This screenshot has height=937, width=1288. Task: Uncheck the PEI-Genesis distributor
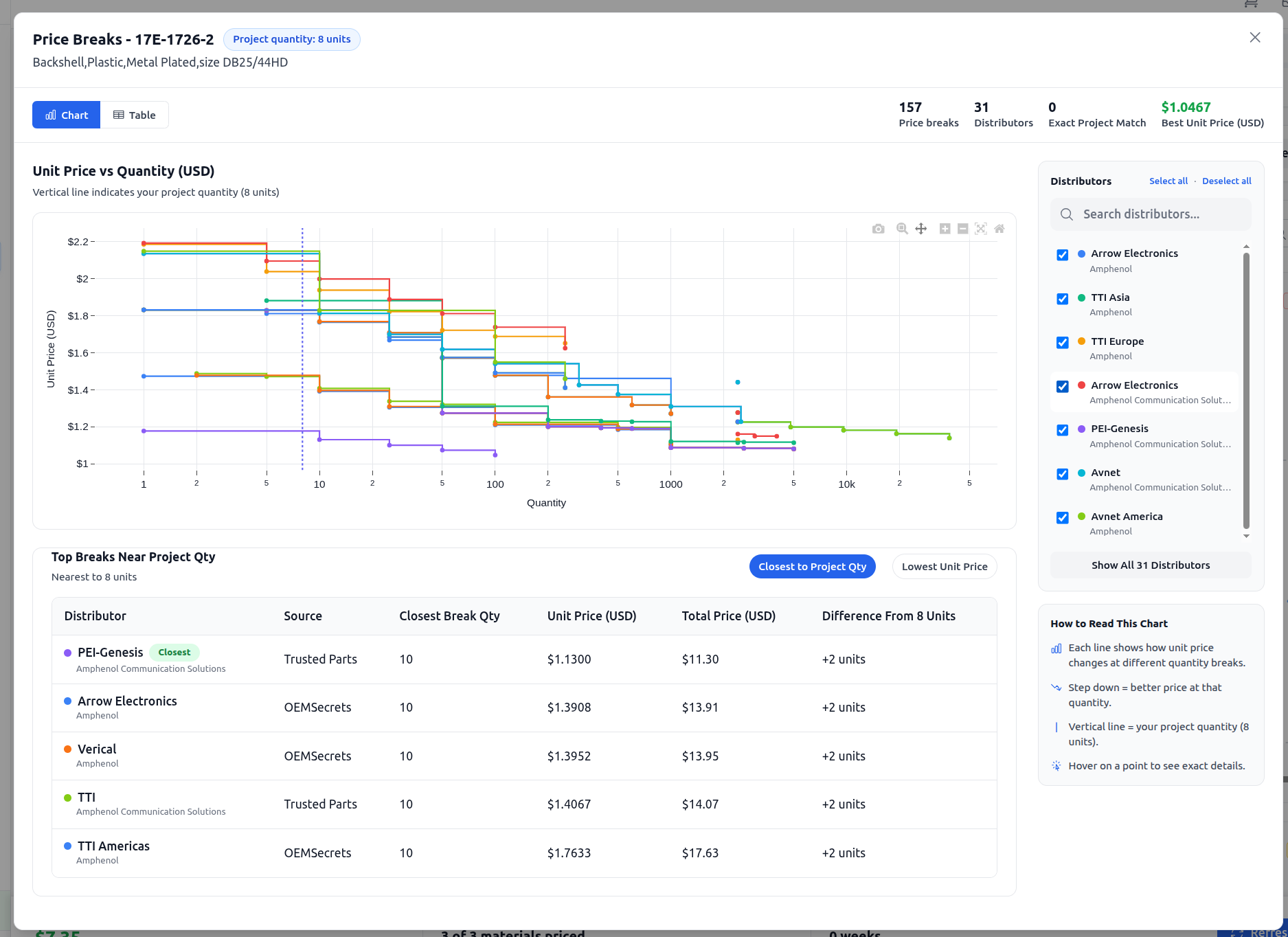(x=1063, y=430)
